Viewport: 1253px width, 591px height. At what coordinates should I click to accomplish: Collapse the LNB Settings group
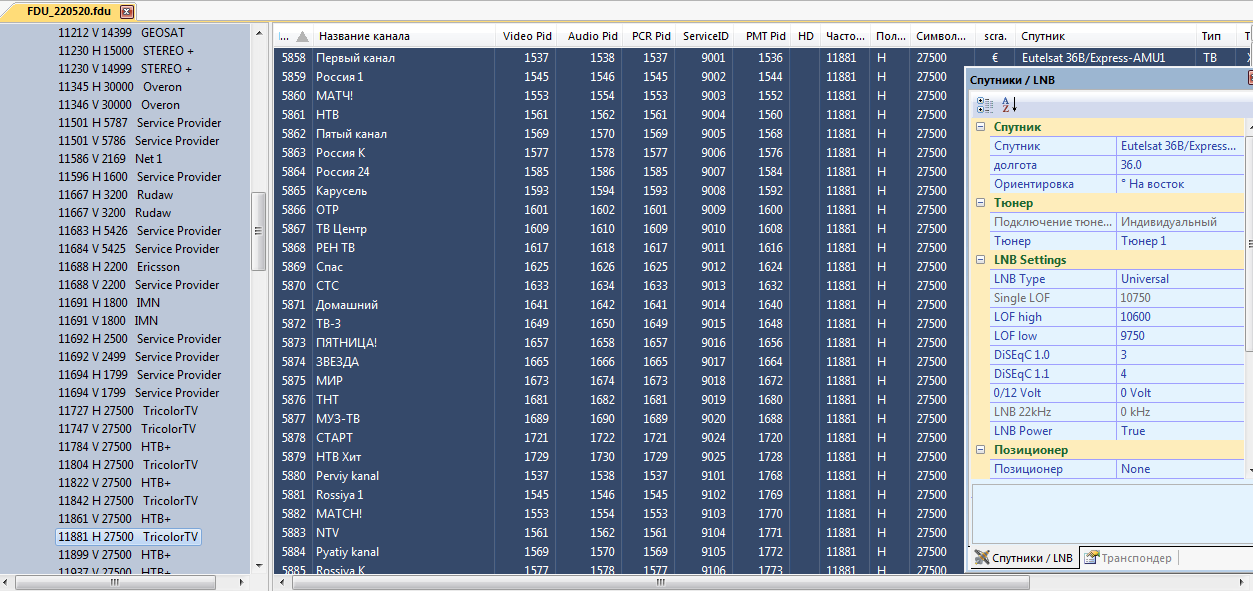click(981, 260)
